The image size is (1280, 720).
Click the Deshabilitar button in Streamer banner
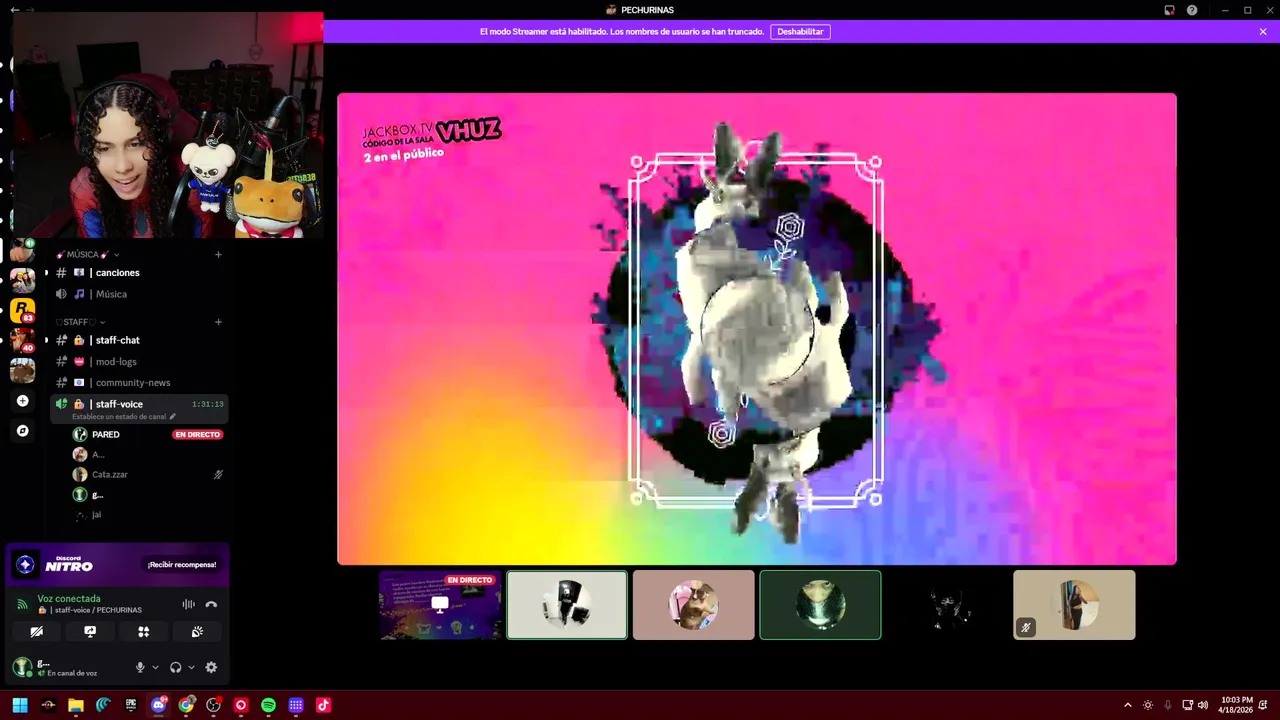click(800, 32)
